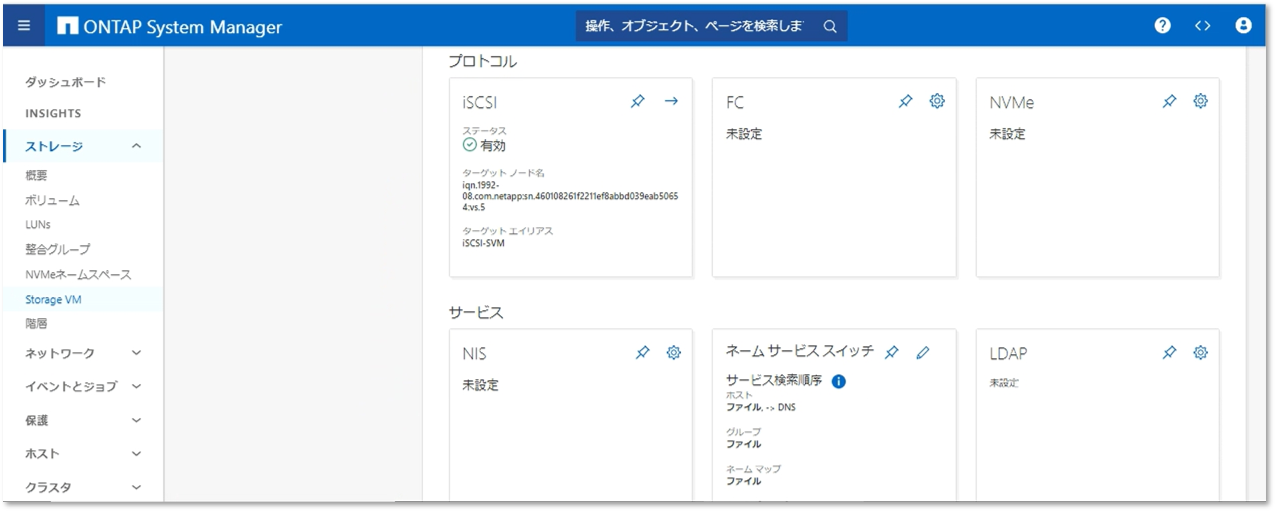This screenshot has height=511, width=1275.
Task: Expand the クラスタ menu chevron
Action: pyautogui.click(x=137, y=487)
